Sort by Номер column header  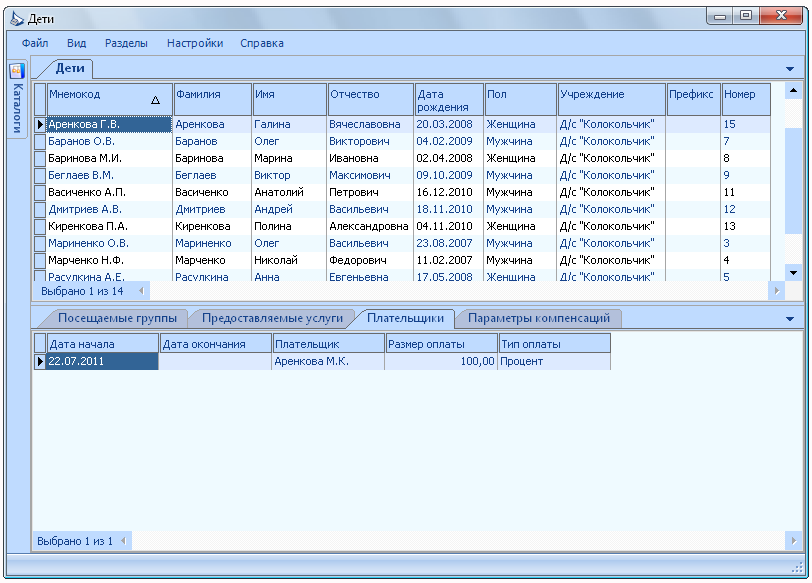[x=746, y=99]
